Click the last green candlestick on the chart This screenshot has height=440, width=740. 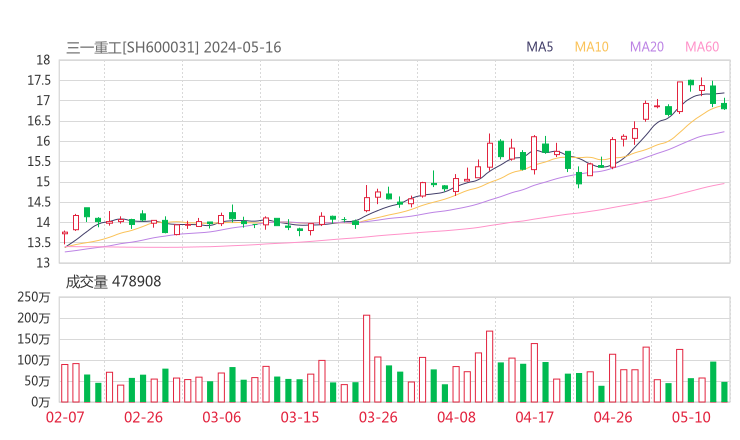[x=724, y=104]
